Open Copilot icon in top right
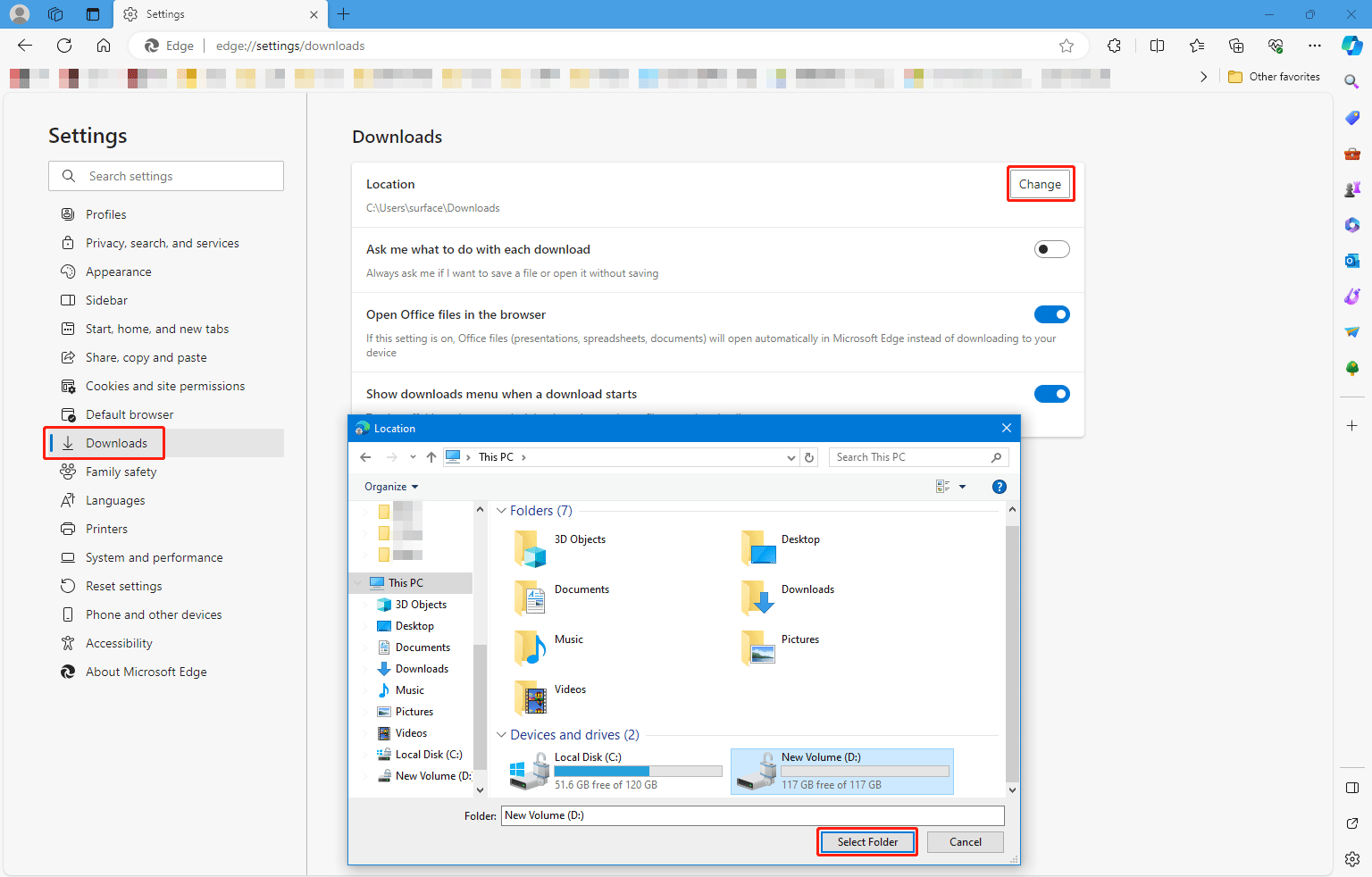 pos(1351,46)
